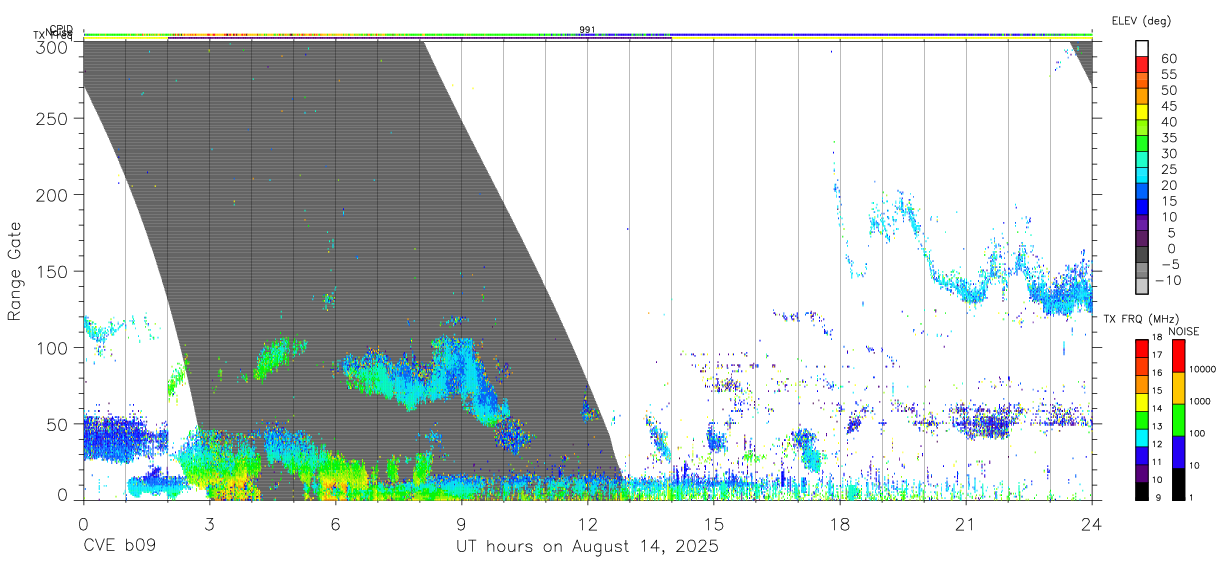Click range gate tick label '300'
Viewport: 1228px width, 567px height.
[50, 46]
